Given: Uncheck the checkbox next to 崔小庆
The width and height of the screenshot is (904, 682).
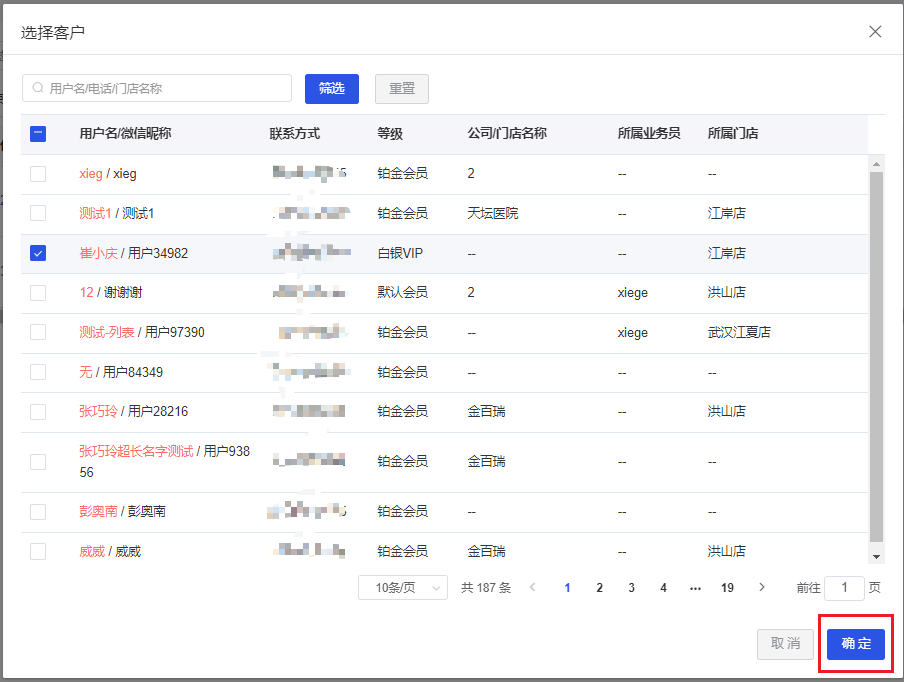Looking at the screenshot, I should (37, 253).
